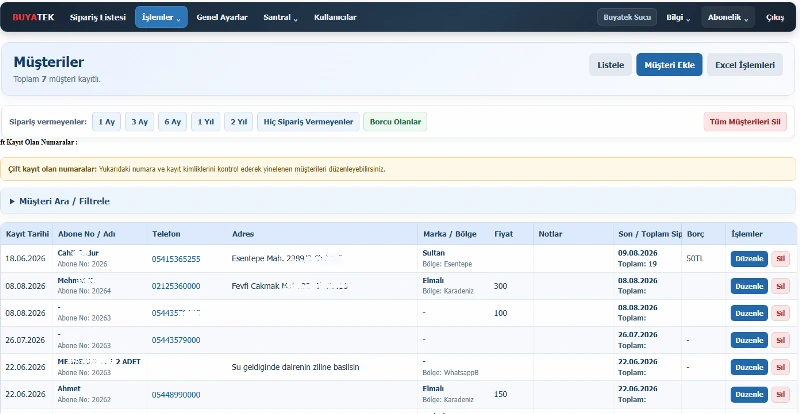
Task: Click Sil for Abone No 20264 row
Action: (x=780, y=286)
